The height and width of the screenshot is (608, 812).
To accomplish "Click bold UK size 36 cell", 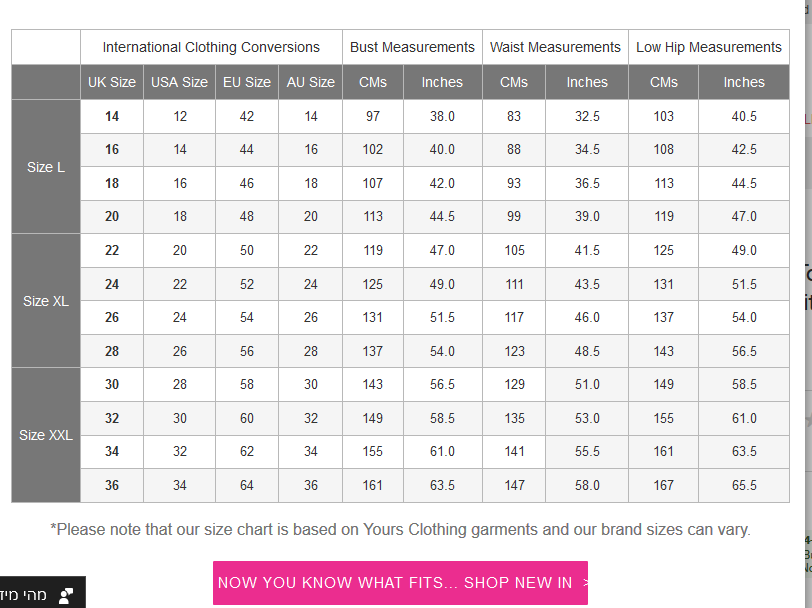I will click(x=112, y=485).
